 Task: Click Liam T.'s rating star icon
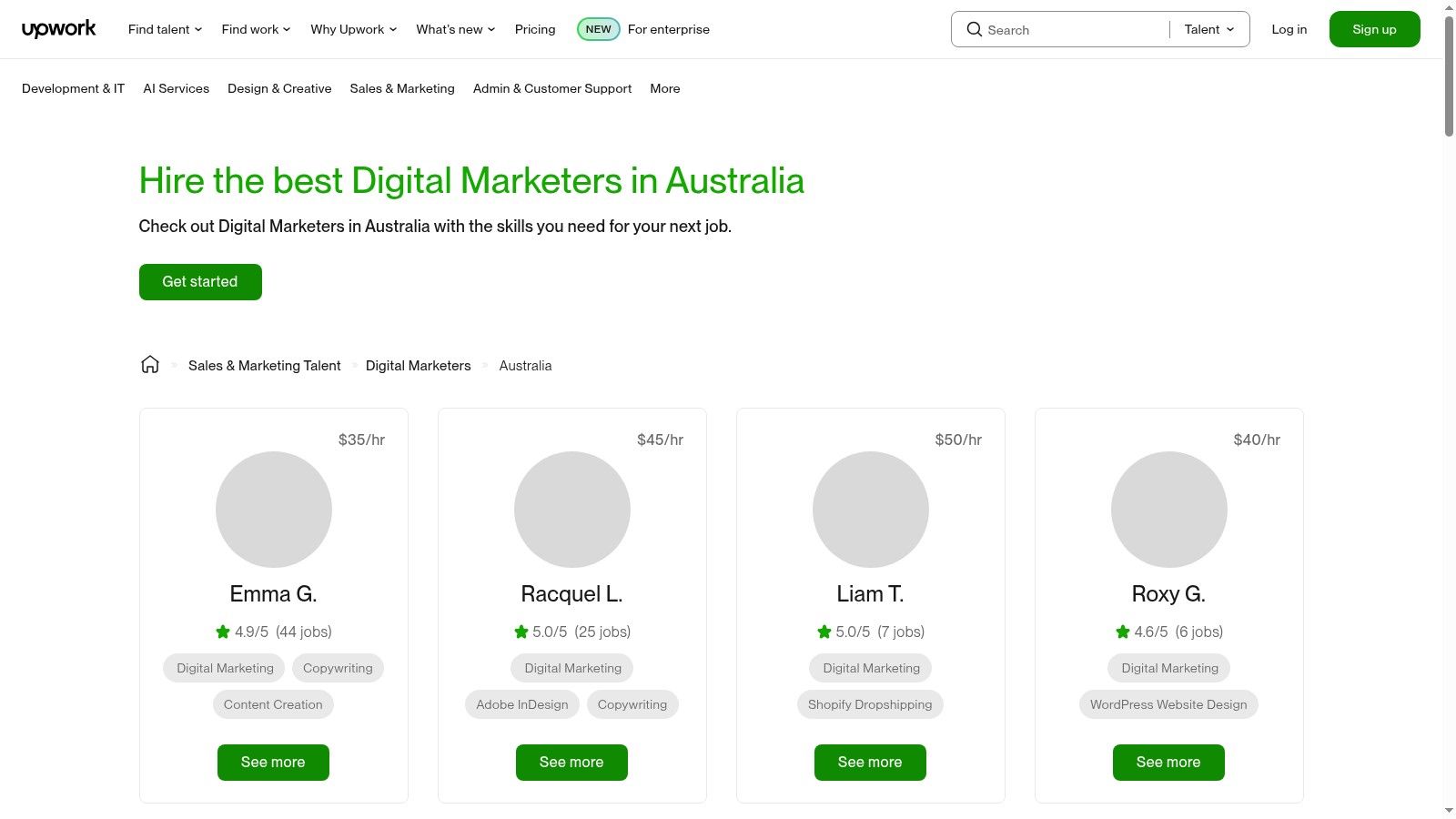(x=824, y=632)
